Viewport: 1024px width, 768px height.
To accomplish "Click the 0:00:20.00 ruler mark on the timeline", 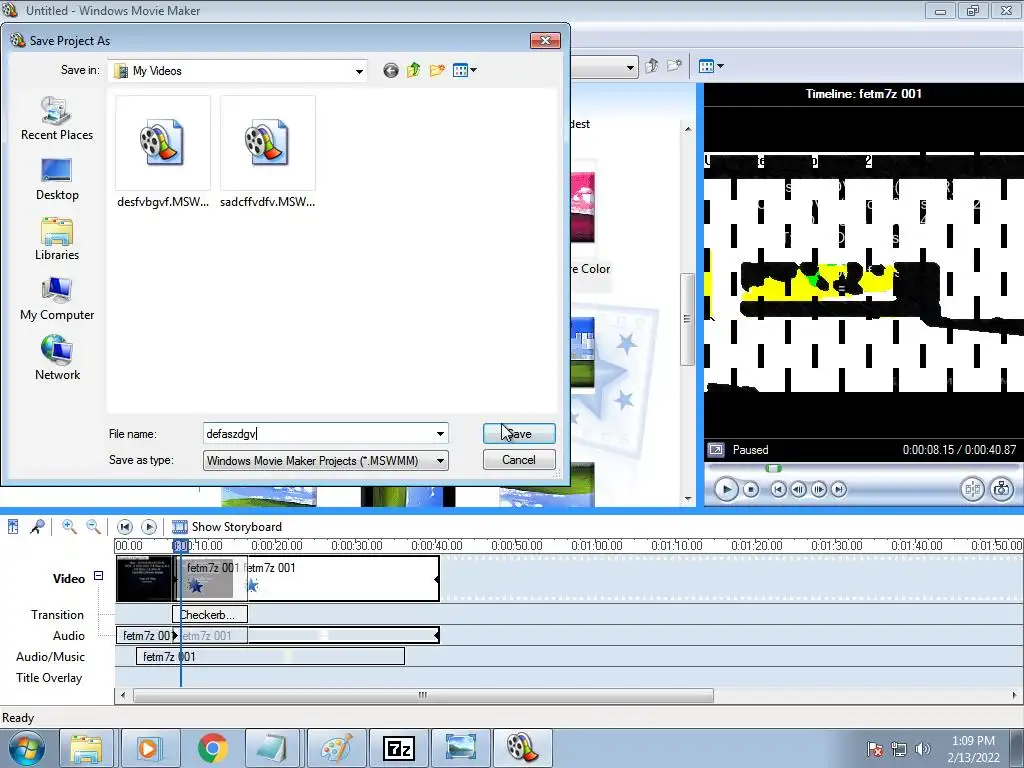I will point(276,545).
